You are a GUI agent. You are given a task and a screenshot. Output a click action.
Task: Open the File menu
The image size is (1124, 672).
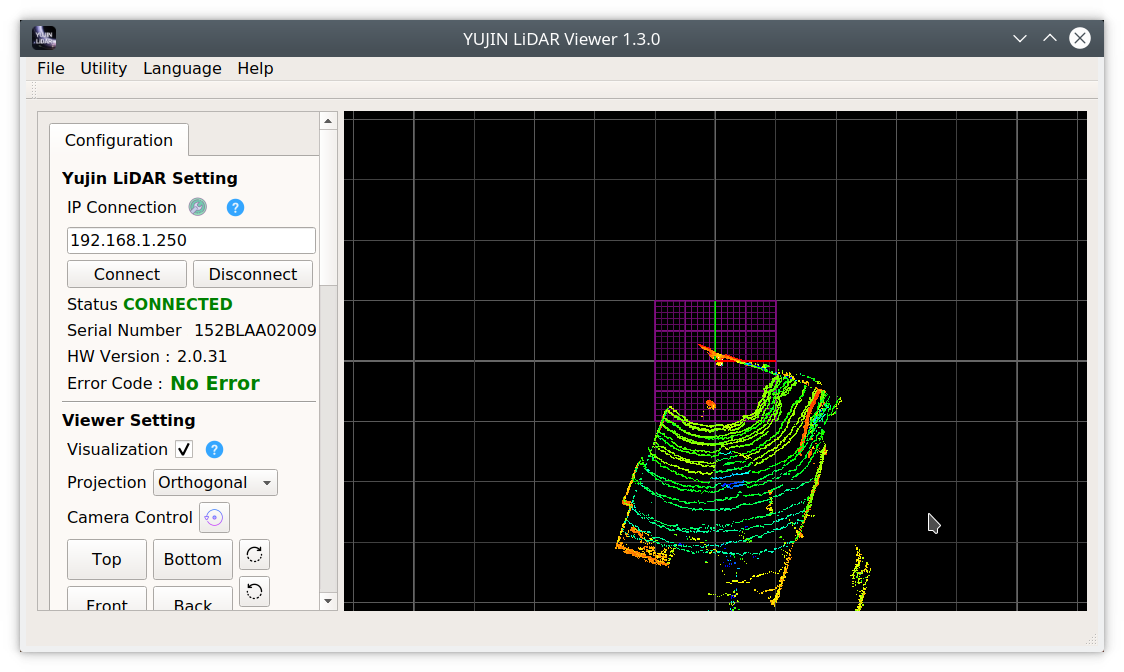point(51,68)
